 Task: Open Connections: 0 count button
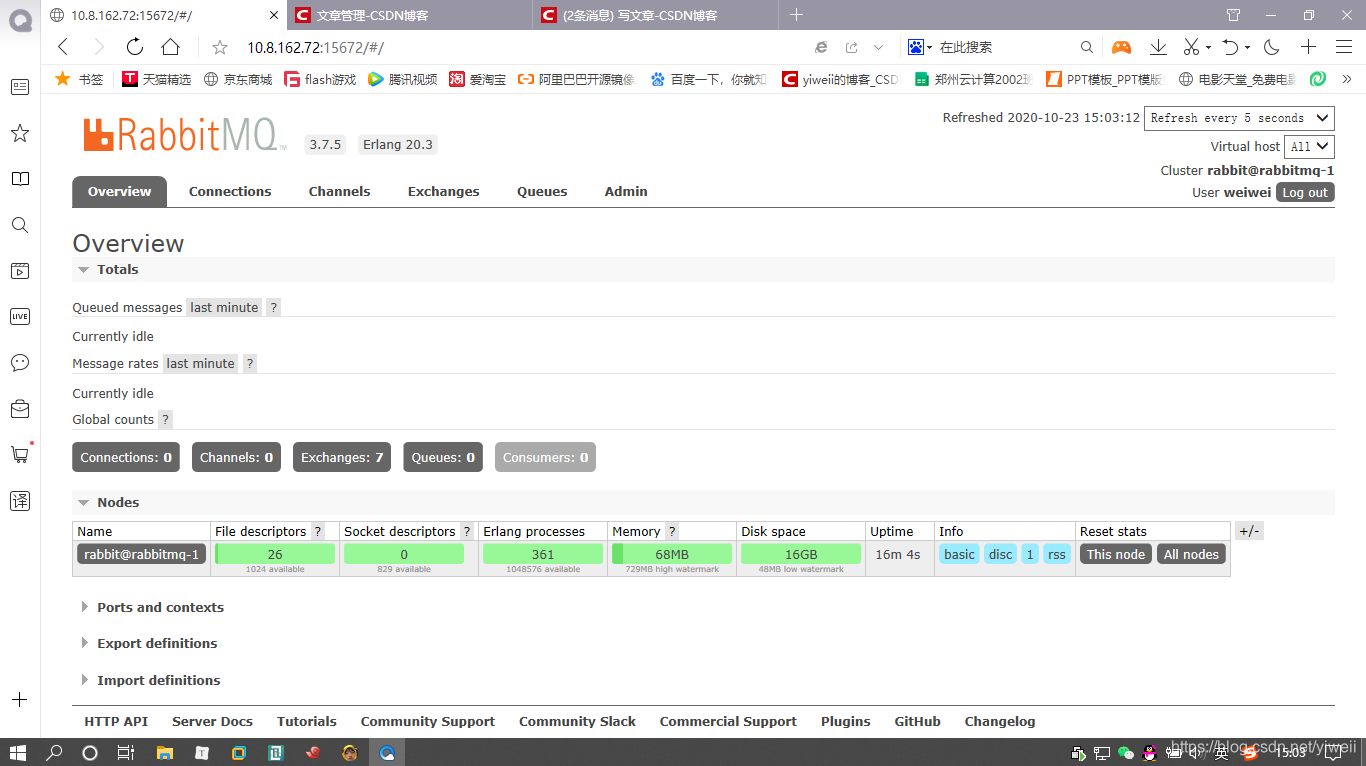point(126,457)
